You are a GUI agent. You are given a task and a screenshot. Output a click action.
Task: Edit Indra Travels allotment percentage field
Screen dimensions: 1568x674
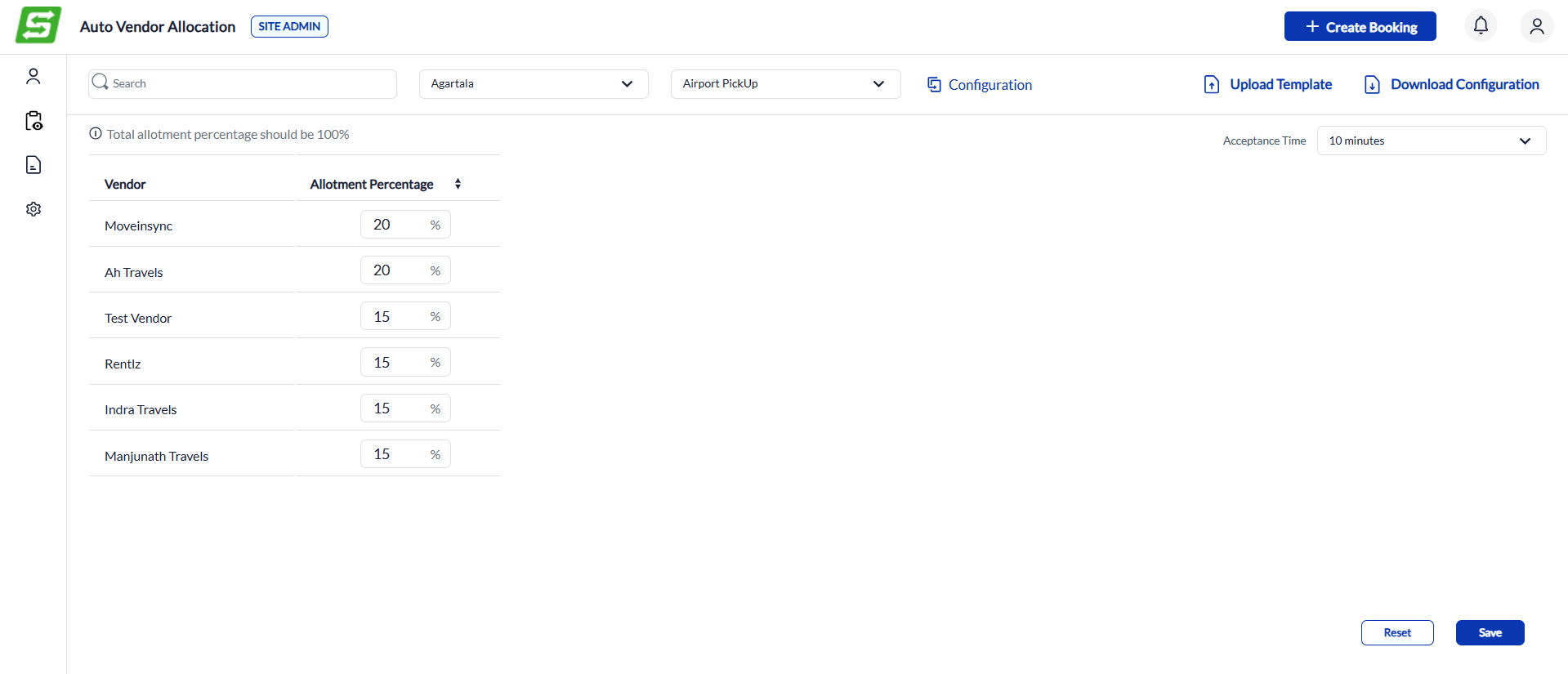point(405,408)
